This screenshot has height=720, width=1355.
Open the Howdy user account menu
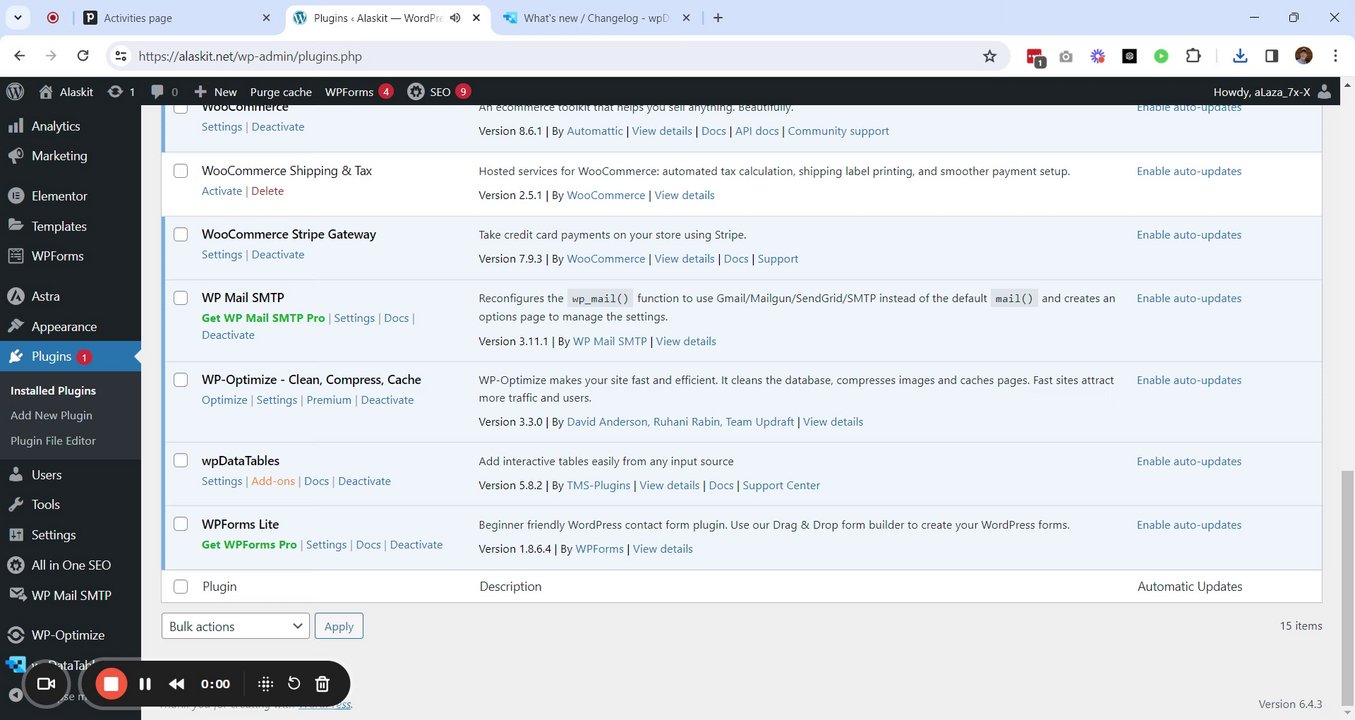[1272, 91]
